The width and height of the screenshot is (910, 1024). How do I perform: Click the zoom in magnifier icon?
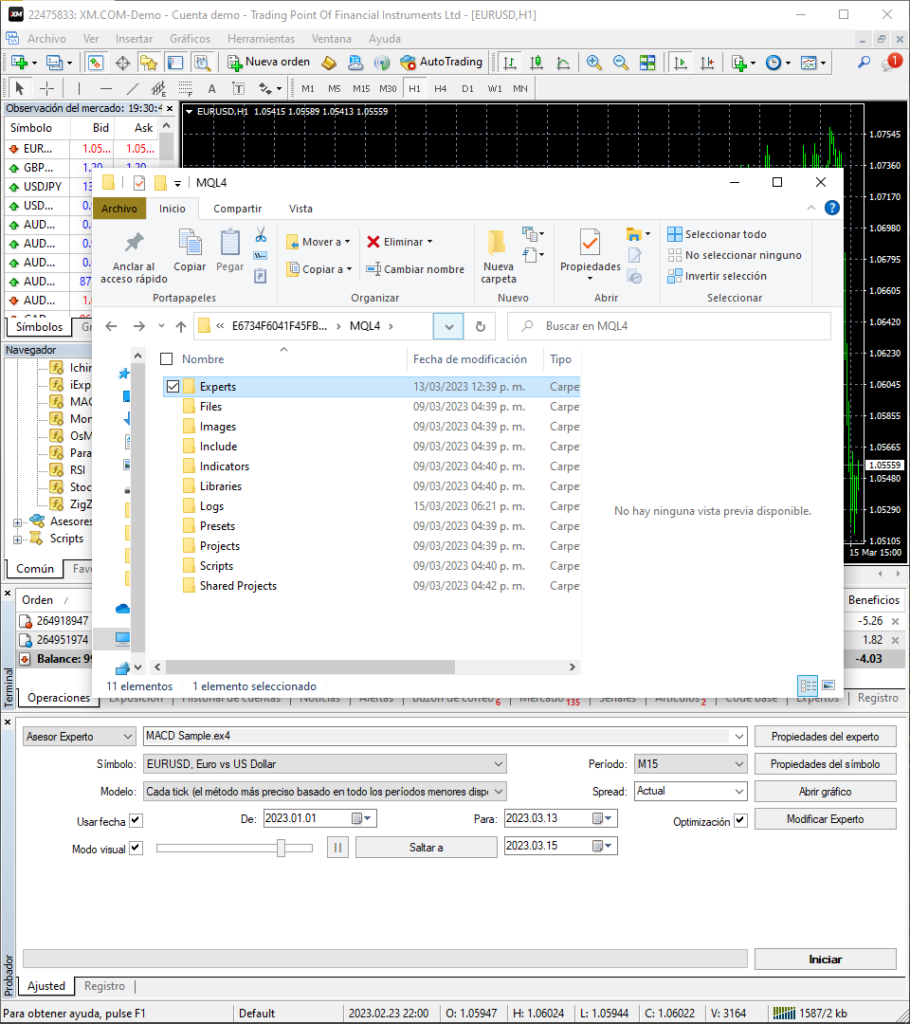[594, 63]
